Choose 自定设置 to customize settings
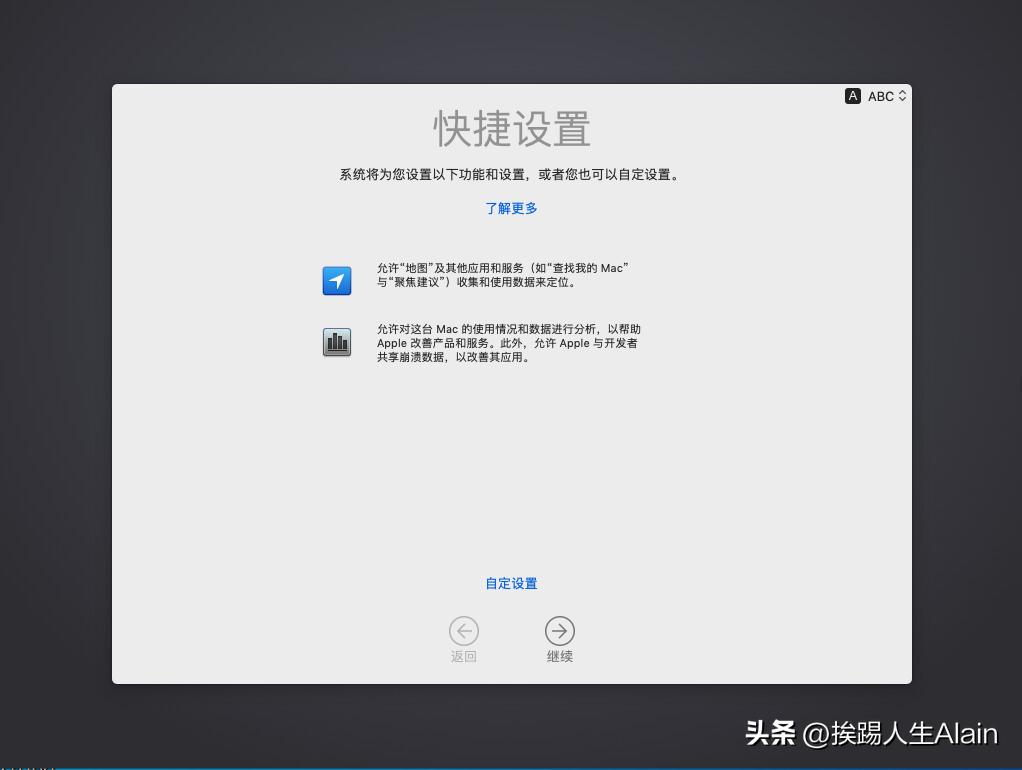Screen dimensions: 1022x770 [511, 583]
